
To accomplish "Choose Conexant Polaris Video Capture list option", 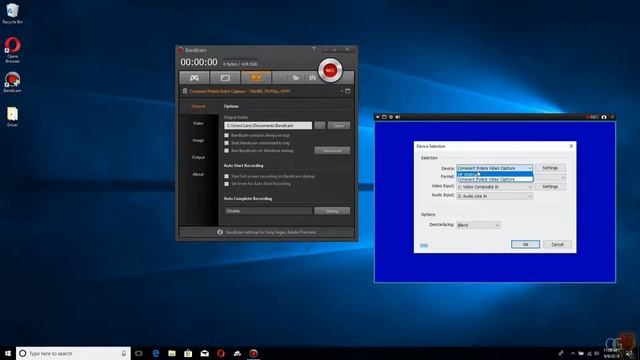I will pyautogui.click(x=495, y=179).
